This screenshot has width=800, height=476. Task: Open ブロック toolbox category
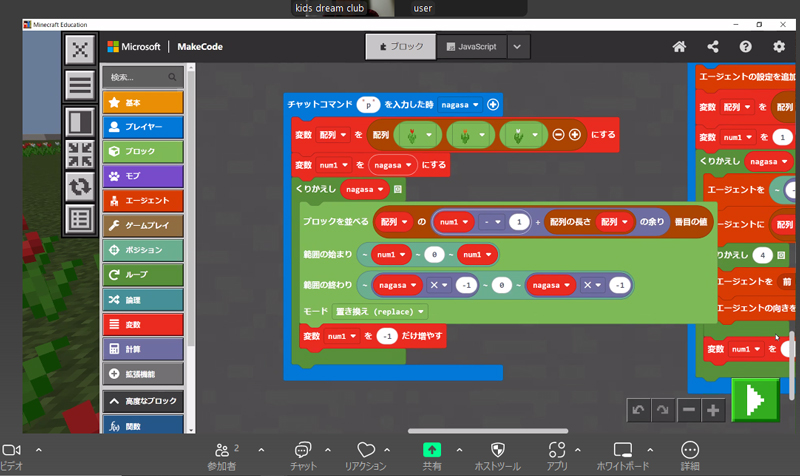coord(143,151)
